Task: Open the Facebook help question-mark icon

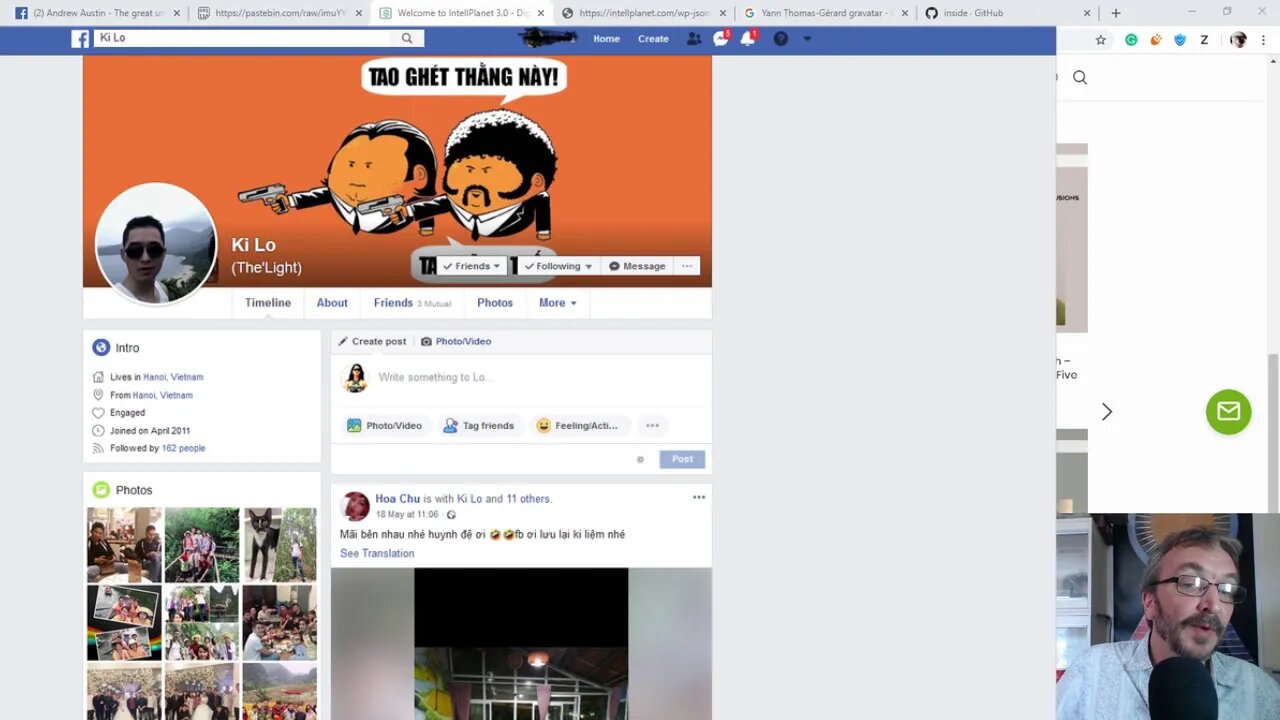Action: [781, 39]
